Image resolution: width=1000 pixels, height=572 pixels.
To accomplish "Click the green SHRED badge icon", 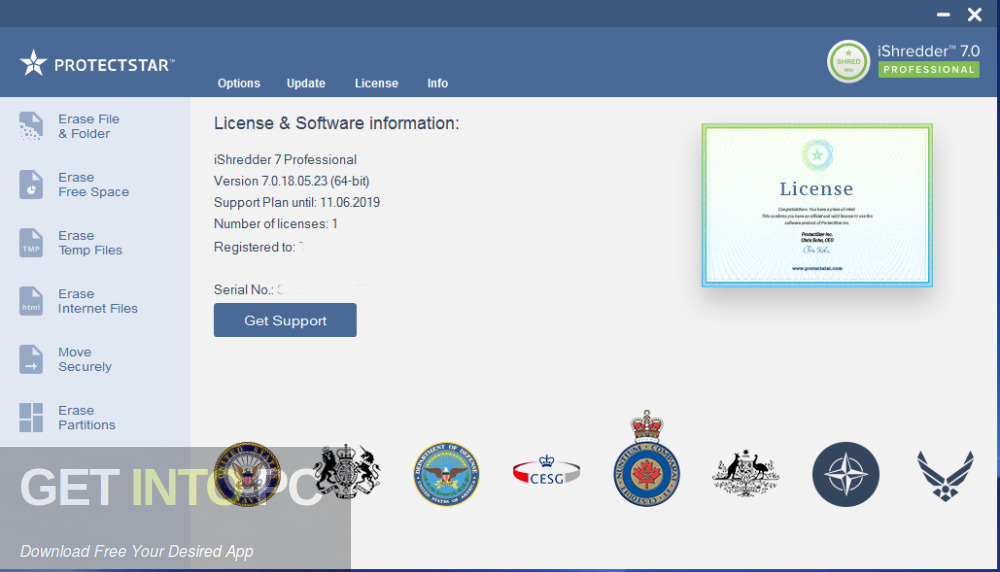I will click(848, 62).
